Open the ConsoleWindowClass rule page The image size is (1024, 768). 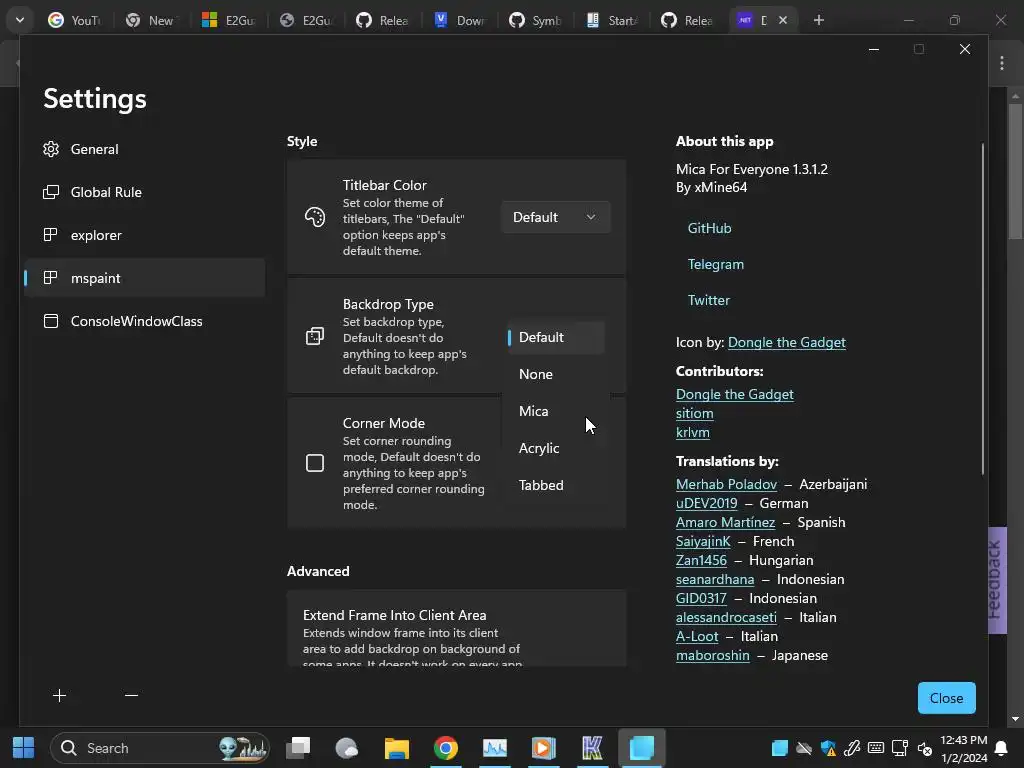(x=144, y=321)
